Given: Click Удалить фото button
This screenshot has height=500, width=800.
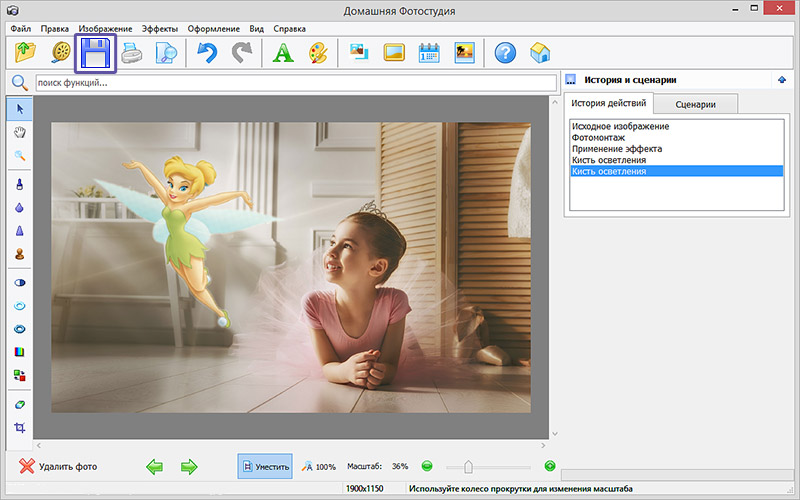Looking at the screenshot, I should pos(58,466).
